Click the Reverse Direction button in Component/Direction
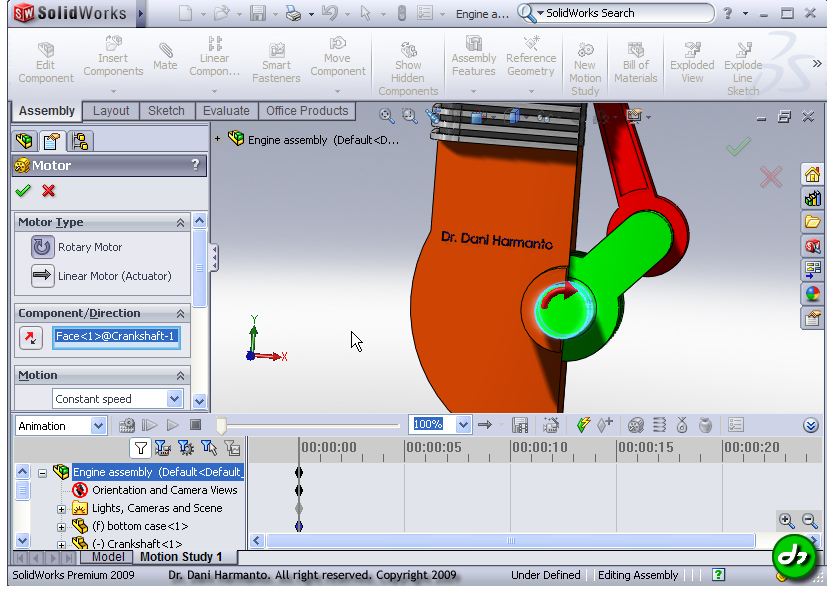 coord(31,338)
